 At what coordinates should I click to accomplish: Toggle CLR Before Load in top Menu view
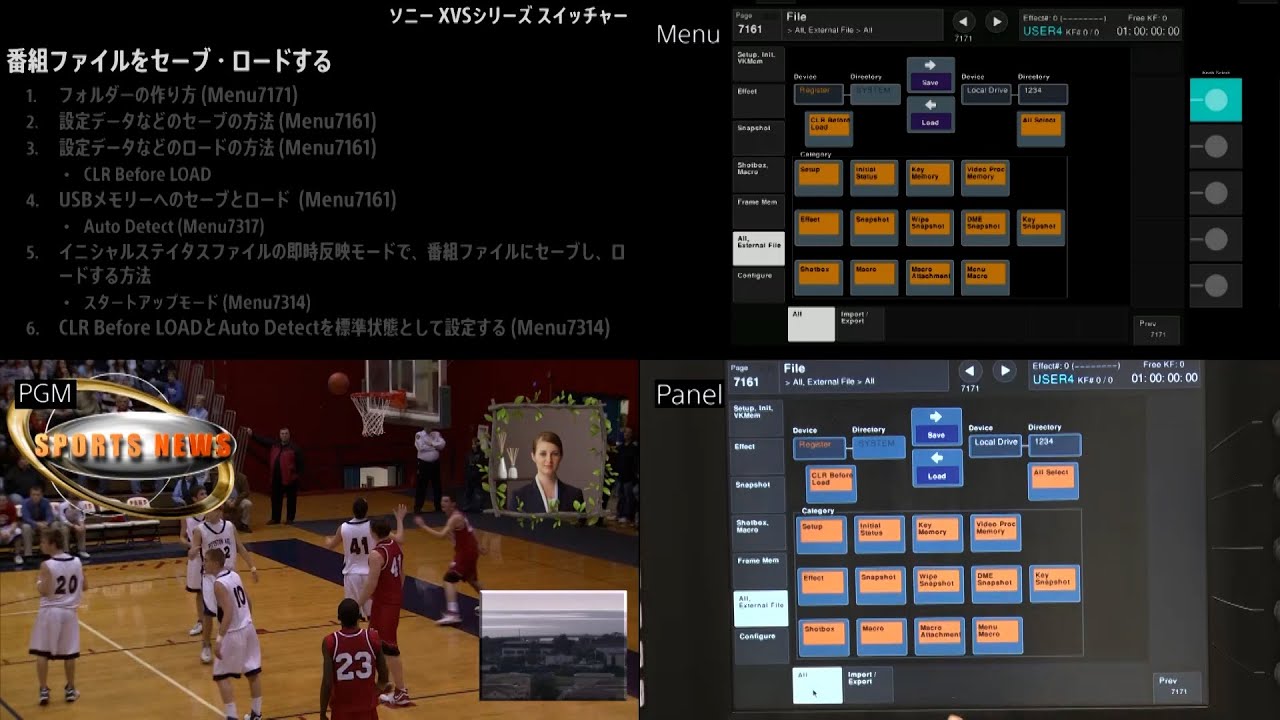point(829,125)
